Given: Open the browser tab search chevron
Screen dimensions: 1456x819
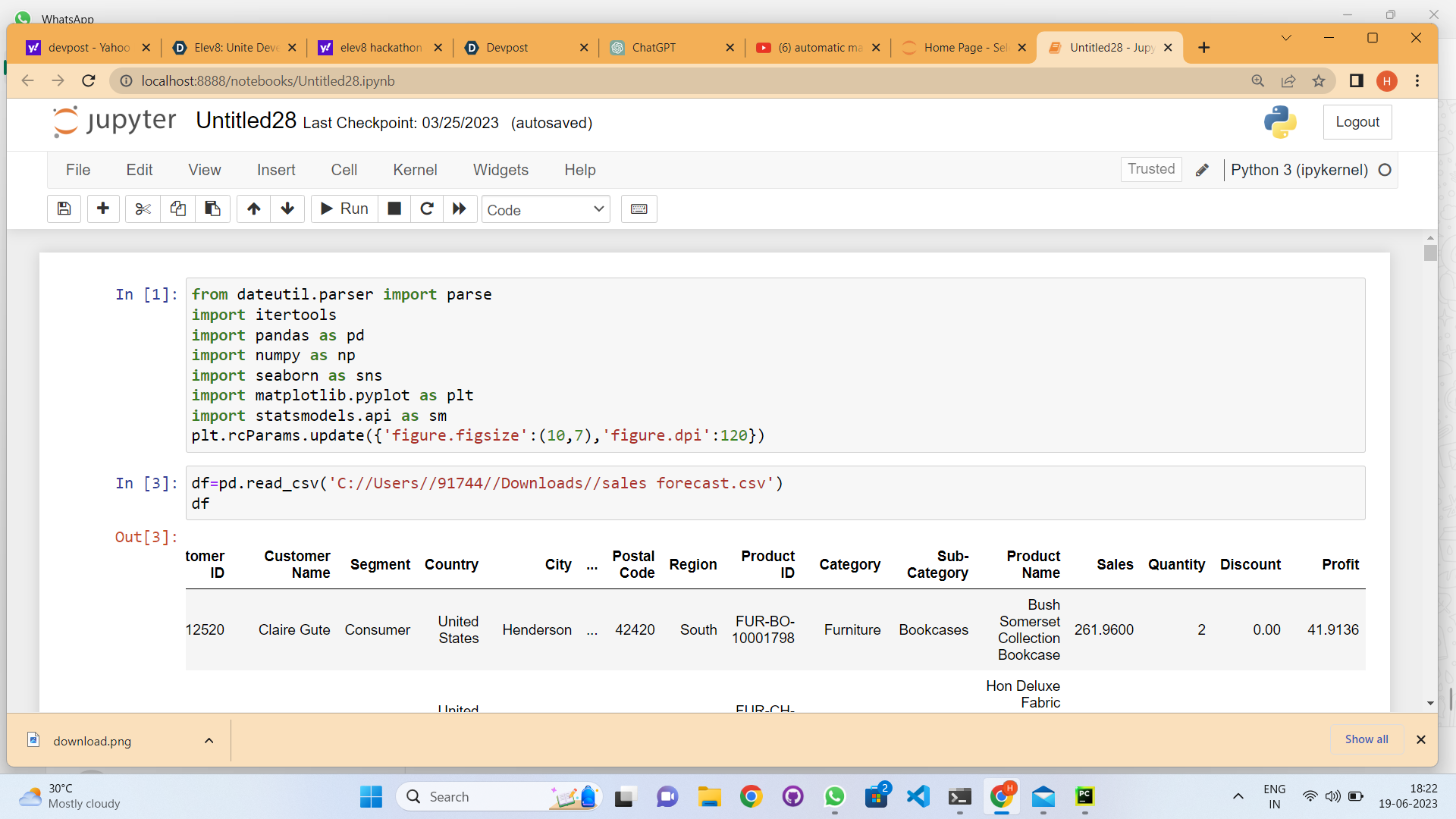Looking at the screenshot, I should (1286, 38).
